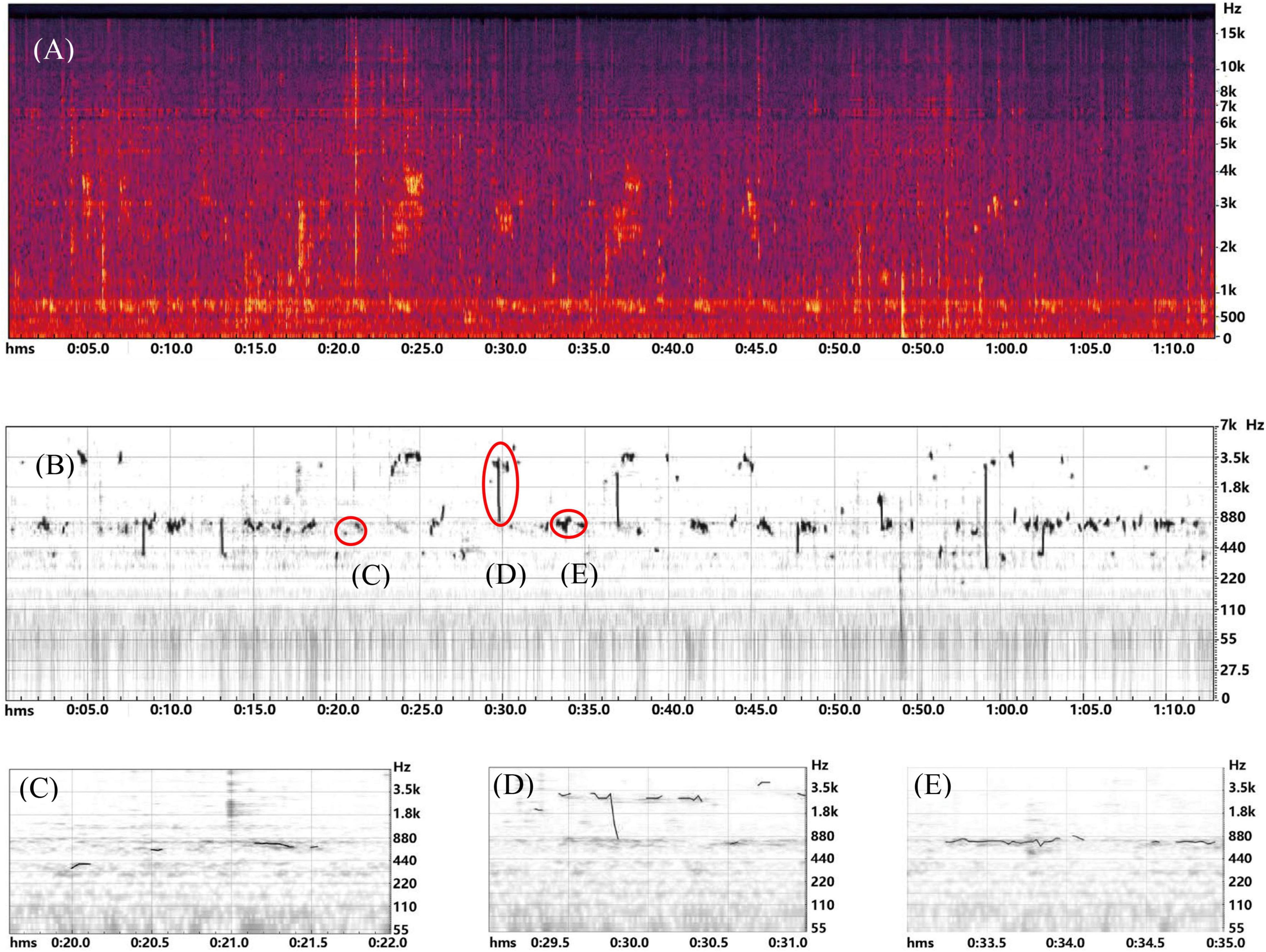1266x952 pixels.
Task: Click the 0:05.0 time tick under panel A
Action: pyautogui.click(x=88, y=349)
